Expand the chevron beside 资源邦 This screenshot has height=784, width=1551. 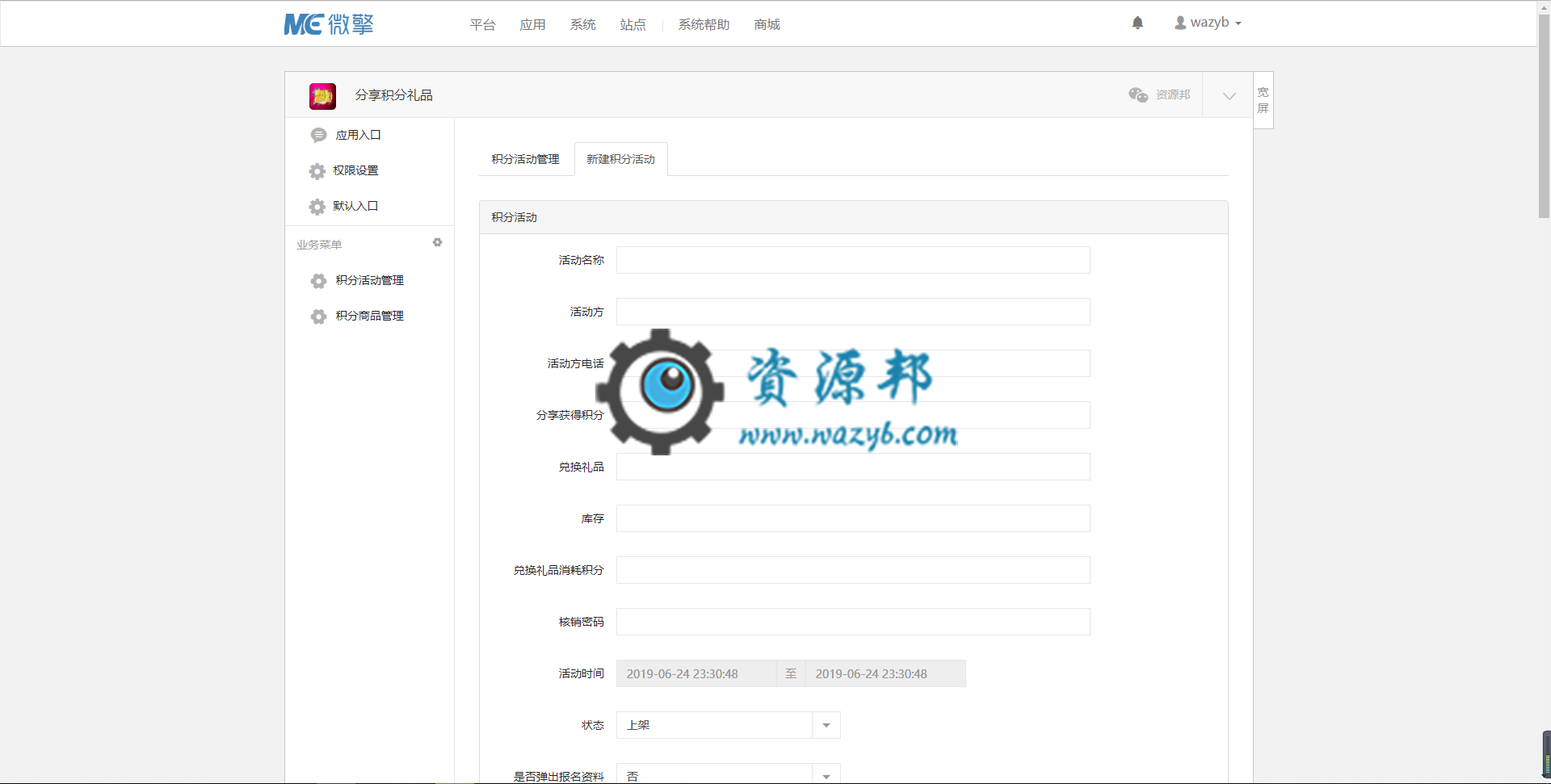click(x=1229, y=95)
